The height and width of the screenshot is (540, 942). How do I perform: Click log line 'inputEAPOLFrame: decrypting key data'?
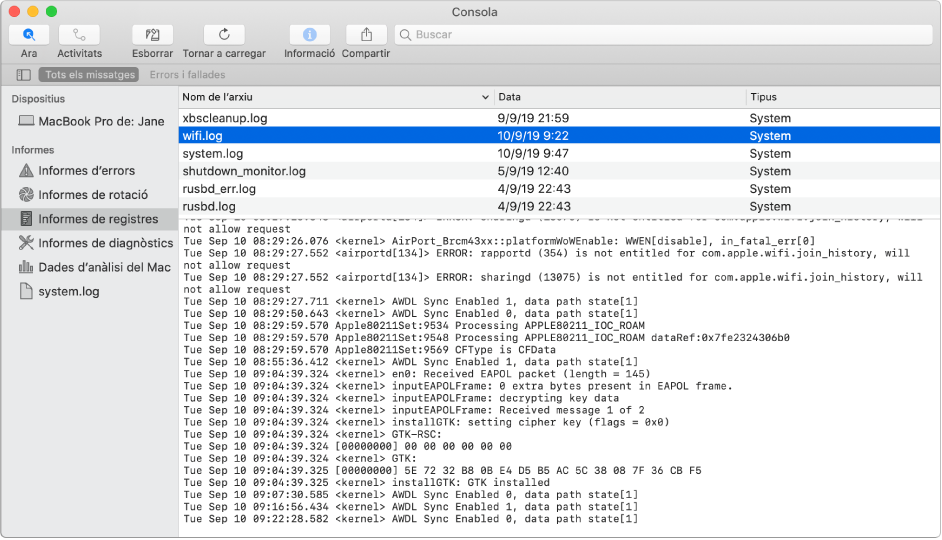(x=401, y=398)
